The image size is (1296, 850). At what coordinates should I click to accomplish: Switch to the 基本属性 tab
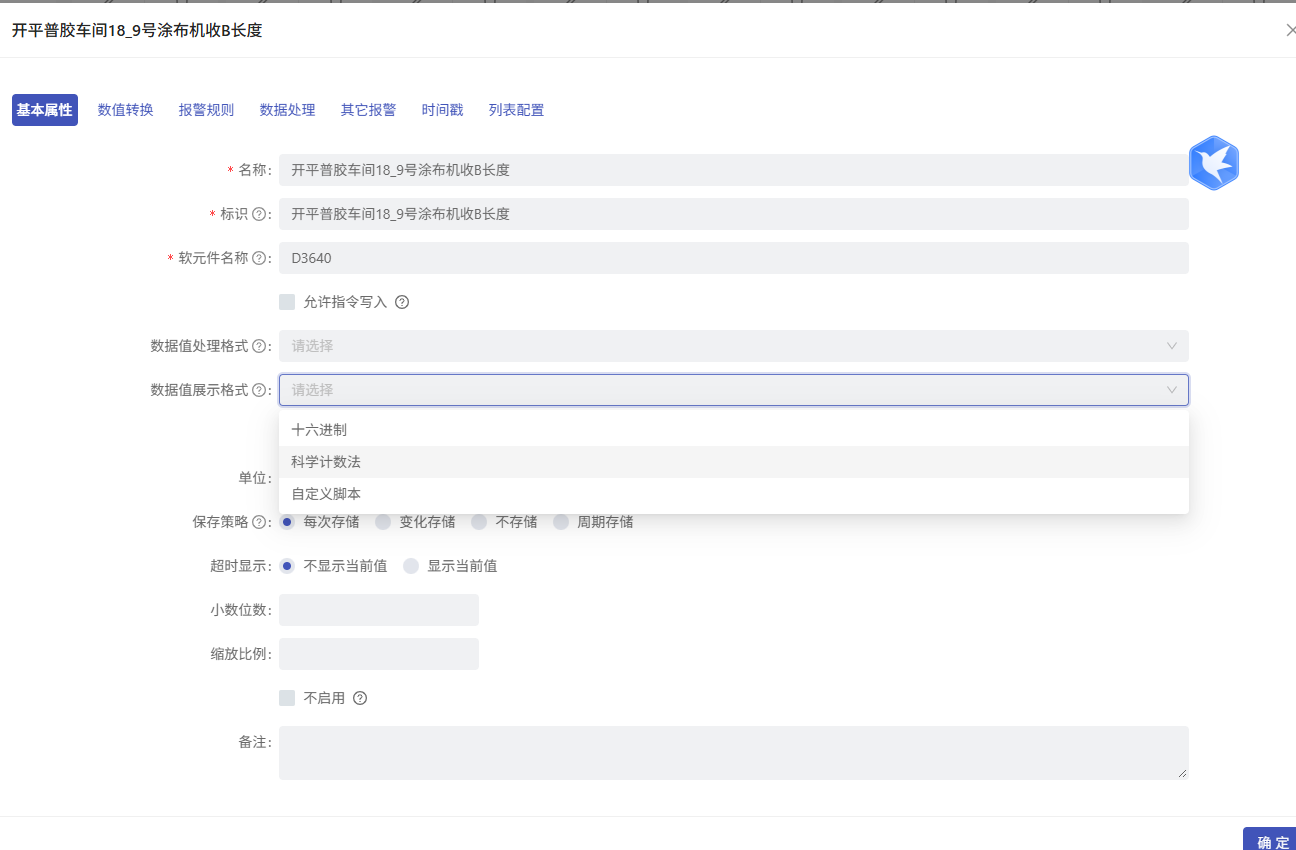(x=45, y=110)
